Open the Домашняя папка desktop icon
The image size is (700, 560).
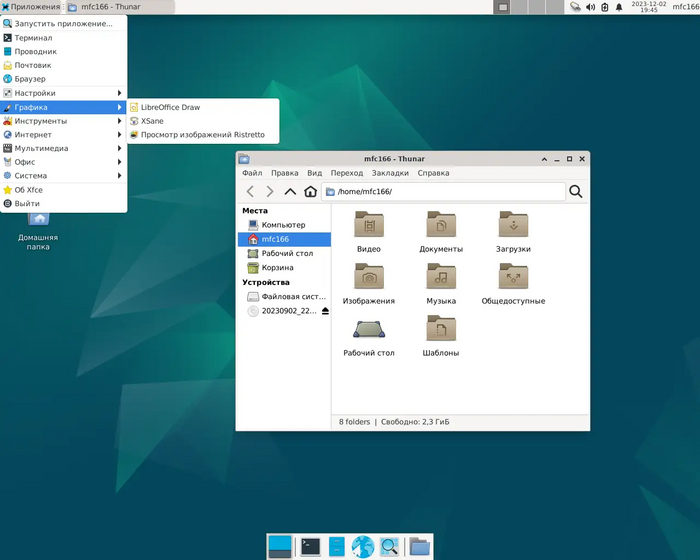38,232
